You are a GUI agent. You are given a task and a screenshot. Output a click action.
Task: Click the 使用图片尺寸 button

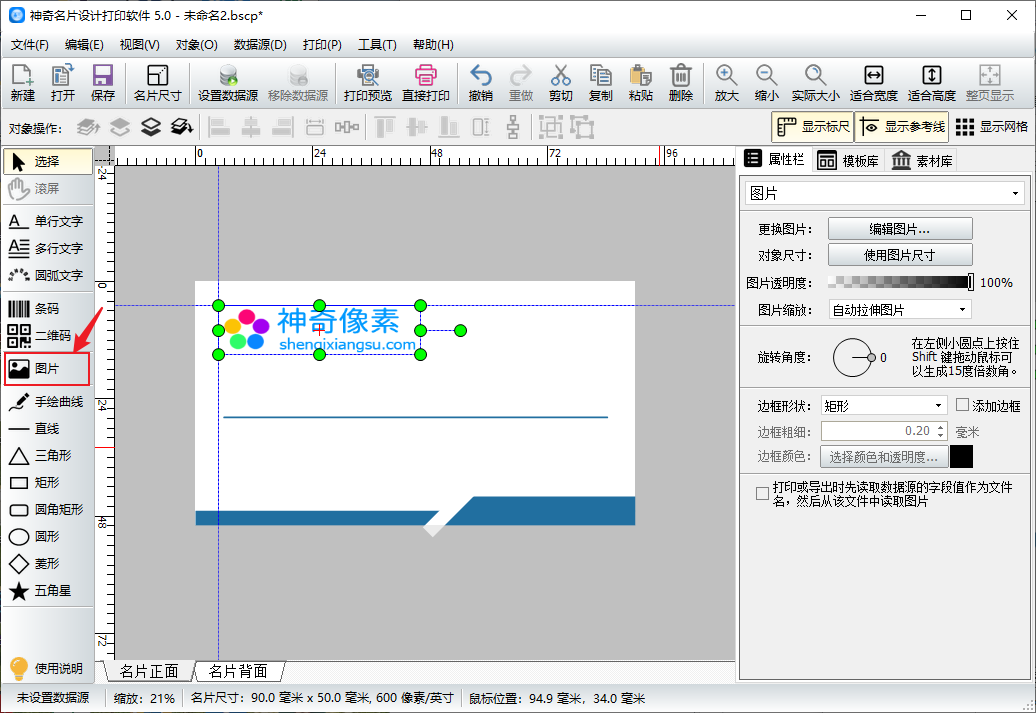coord(900,255)
